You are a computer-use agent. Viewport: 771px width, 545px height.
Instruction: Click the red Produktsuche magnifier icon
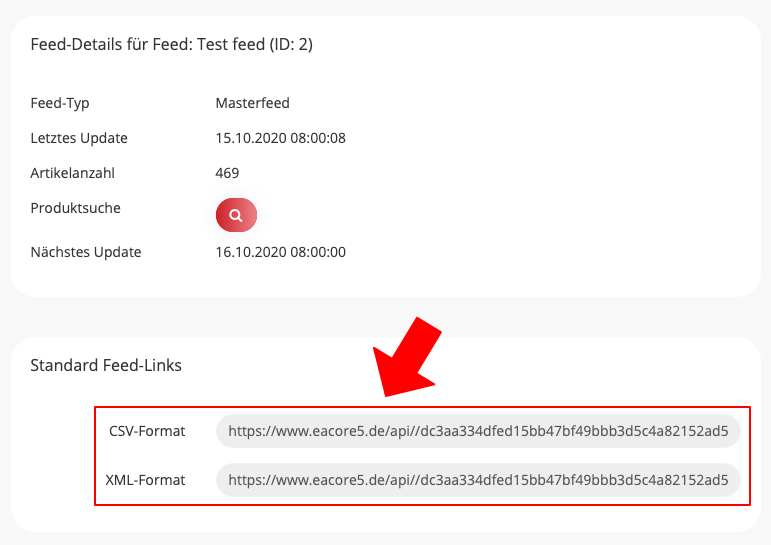(x=236, y=215)
